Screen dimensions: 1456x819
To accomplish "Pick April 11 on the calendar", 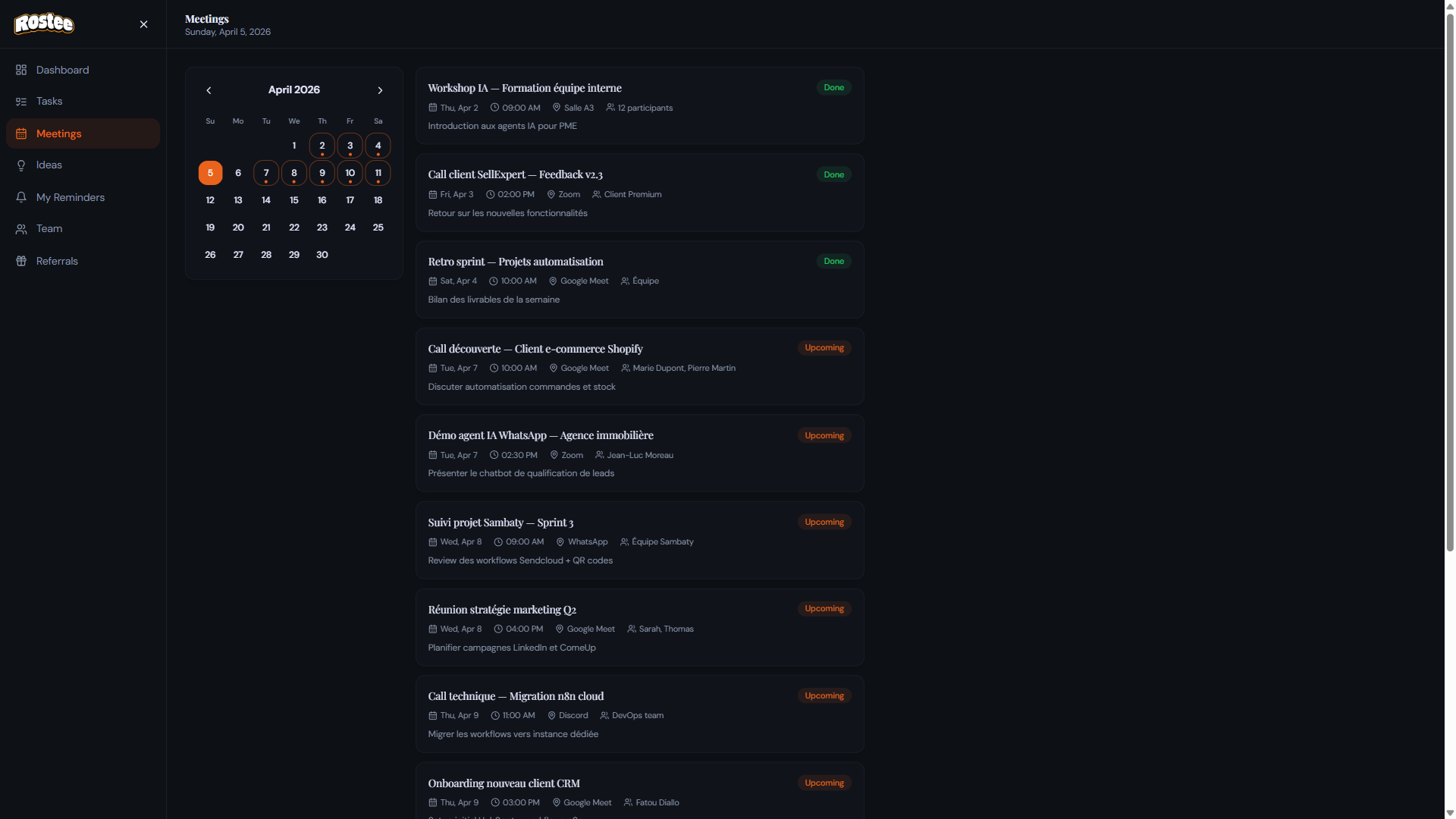I will coord(378,173).
